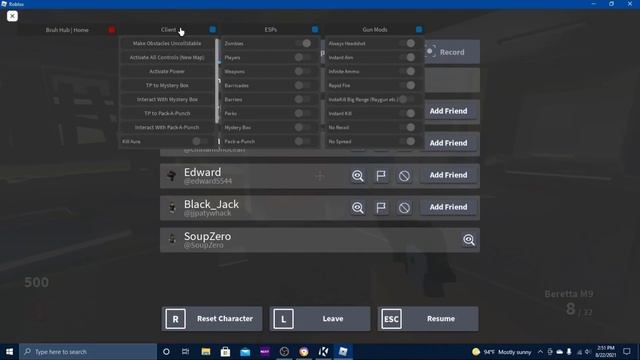Block Edward using the block icon
640x360 pixels.
pos(404,176)
